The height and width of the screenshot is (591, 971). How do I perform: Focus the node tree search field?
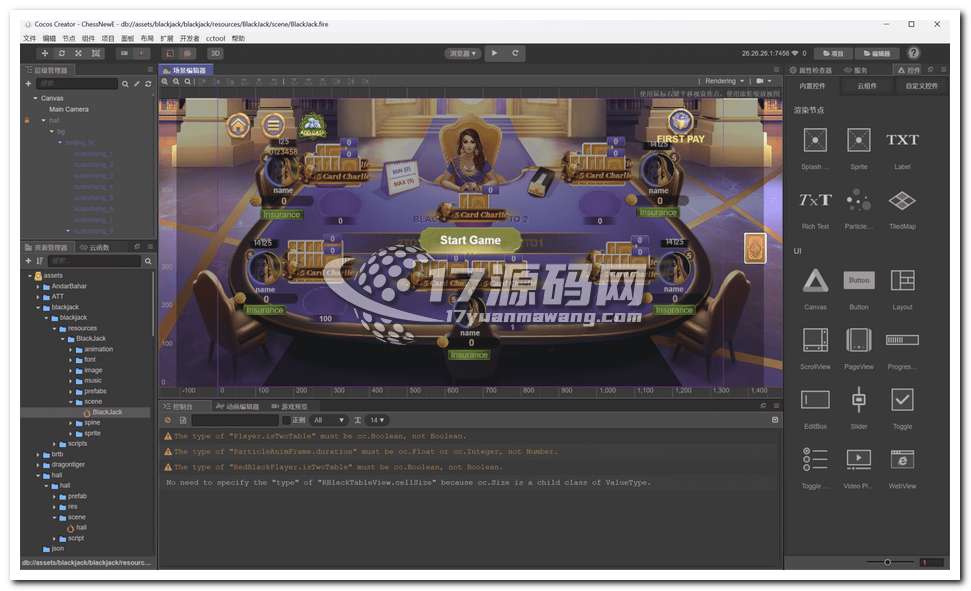[77, 84]
